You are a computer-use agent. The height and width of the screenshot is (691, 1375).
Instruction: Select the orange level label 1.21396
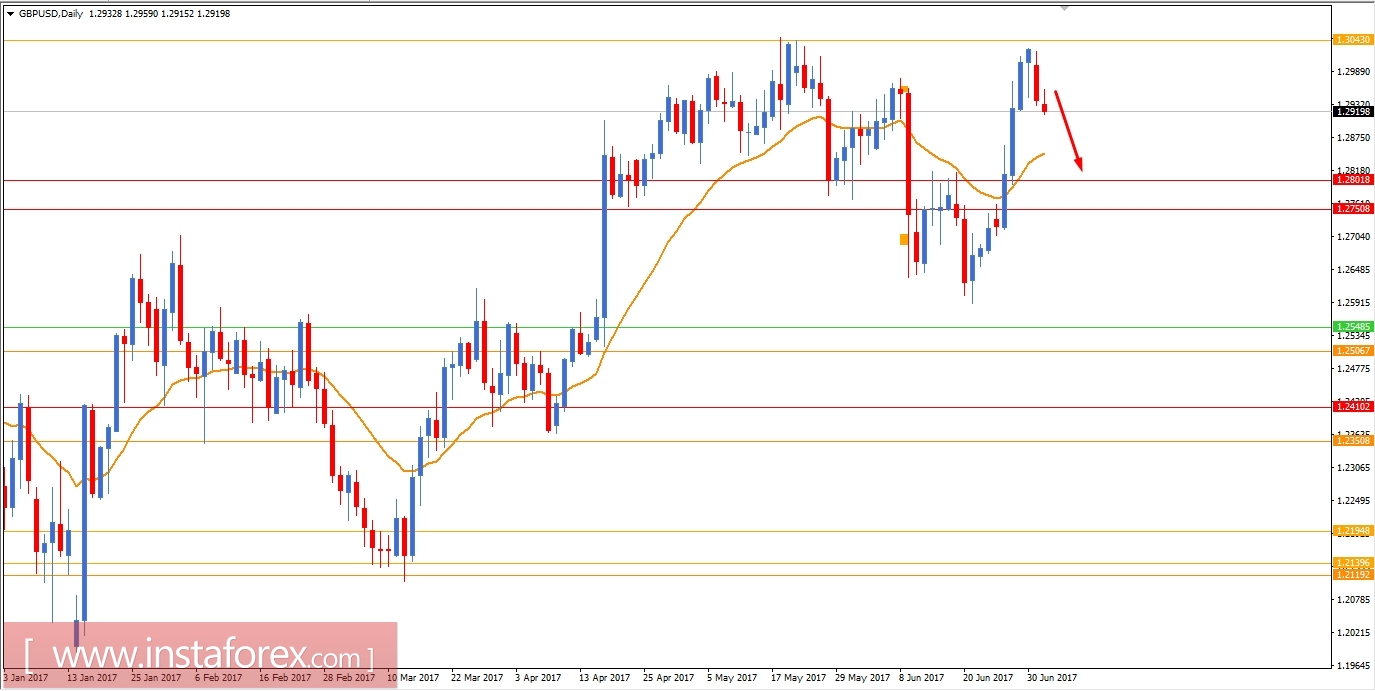[x=1353, y=562]
